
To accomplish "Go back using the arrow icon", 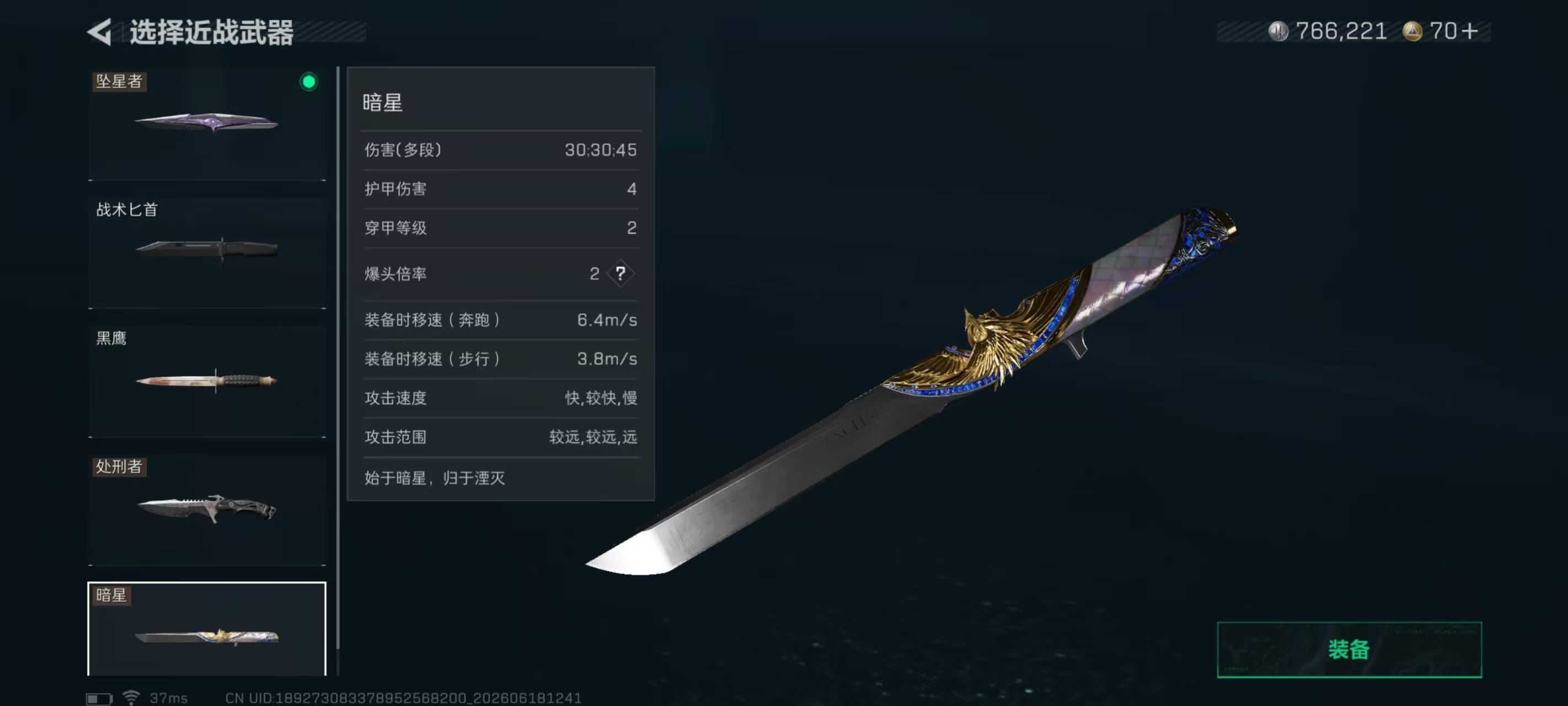I will pos(100,31).
